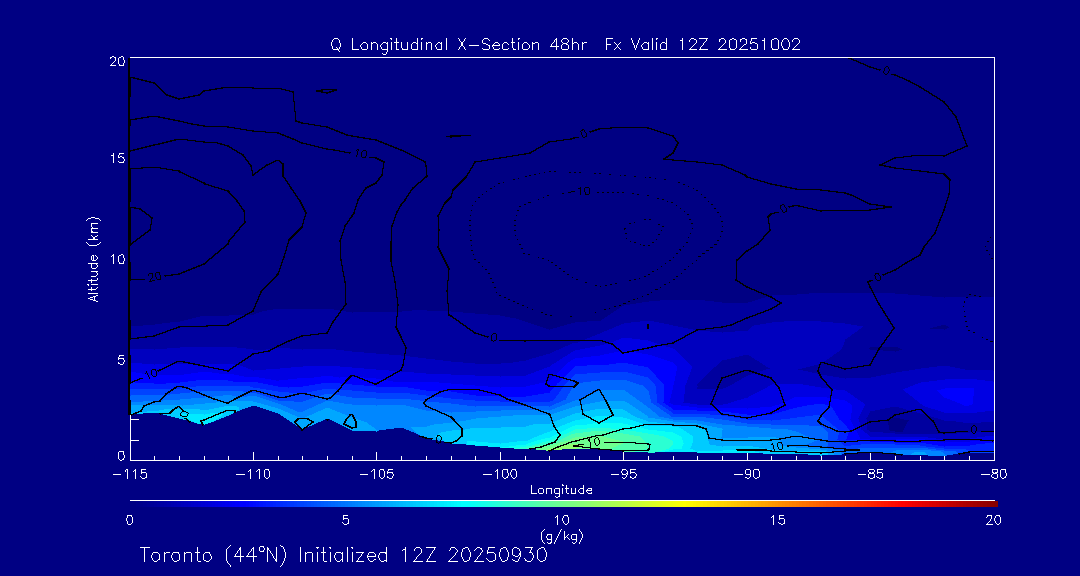Click the color scale label 0
The width and height of the screenshot is (1080, 576).
[x=129, y=520]
